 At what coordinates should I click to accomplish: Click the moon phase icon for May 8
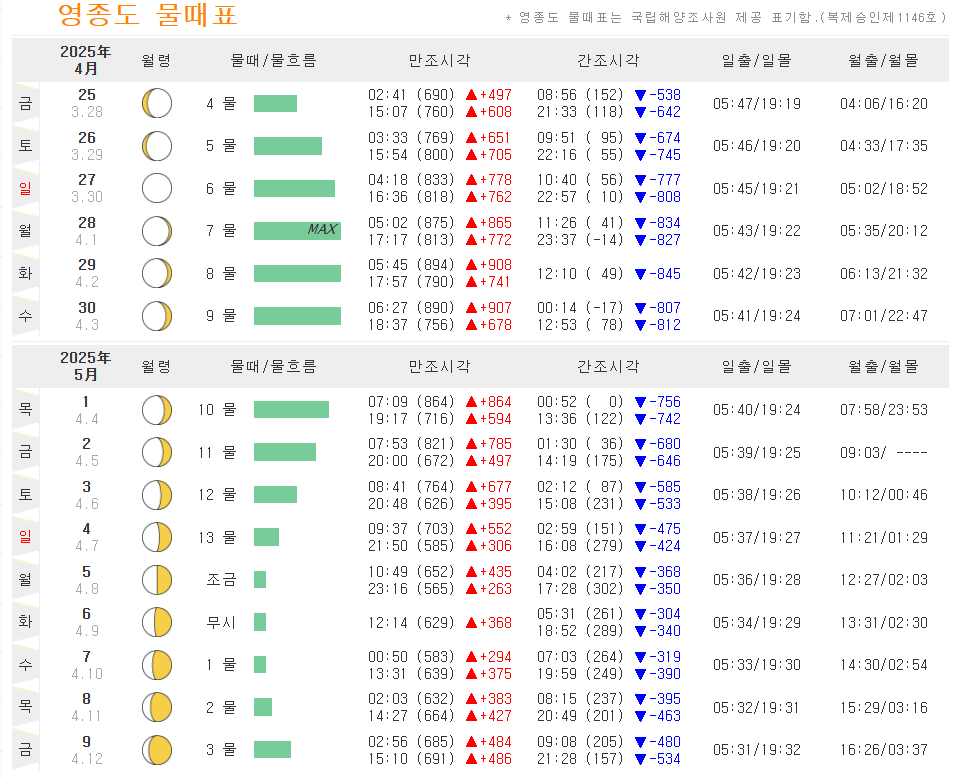[157, 707]
